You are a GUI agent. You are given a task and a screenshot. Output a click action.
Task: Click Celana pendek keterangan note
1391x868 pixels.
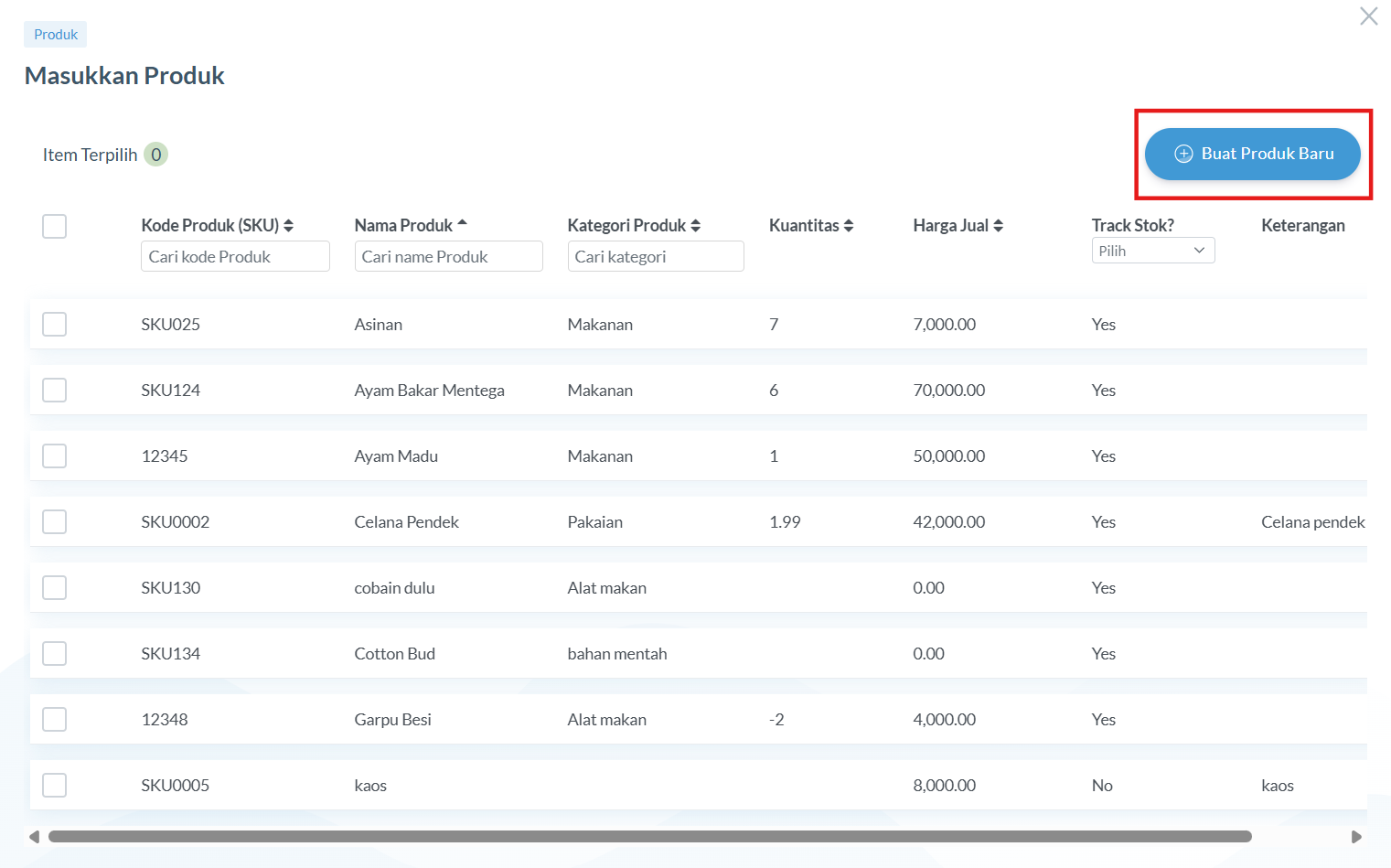point(1313,522)
